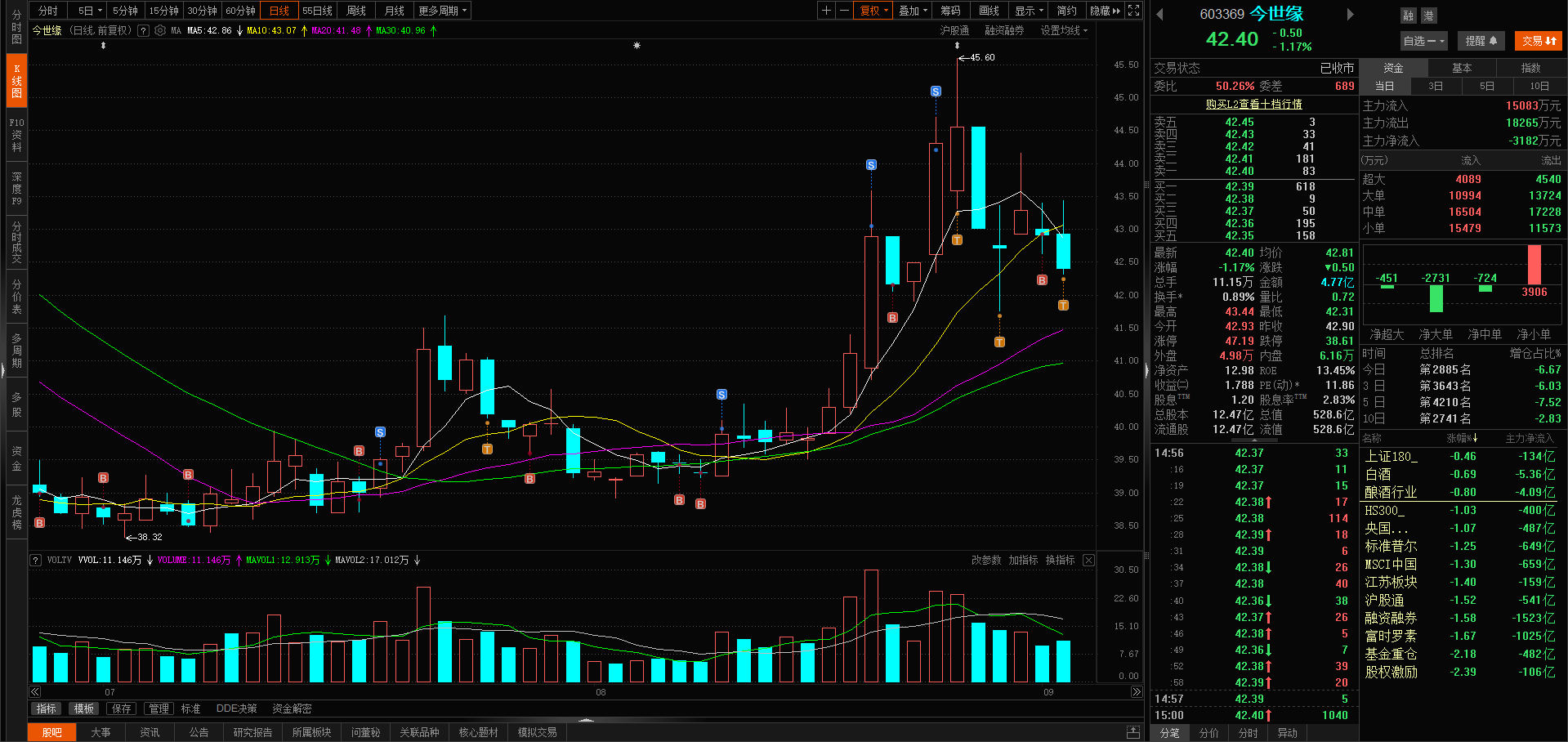Click the topmost S sell marker
1568x742 pixels.
tap(936, 92)
